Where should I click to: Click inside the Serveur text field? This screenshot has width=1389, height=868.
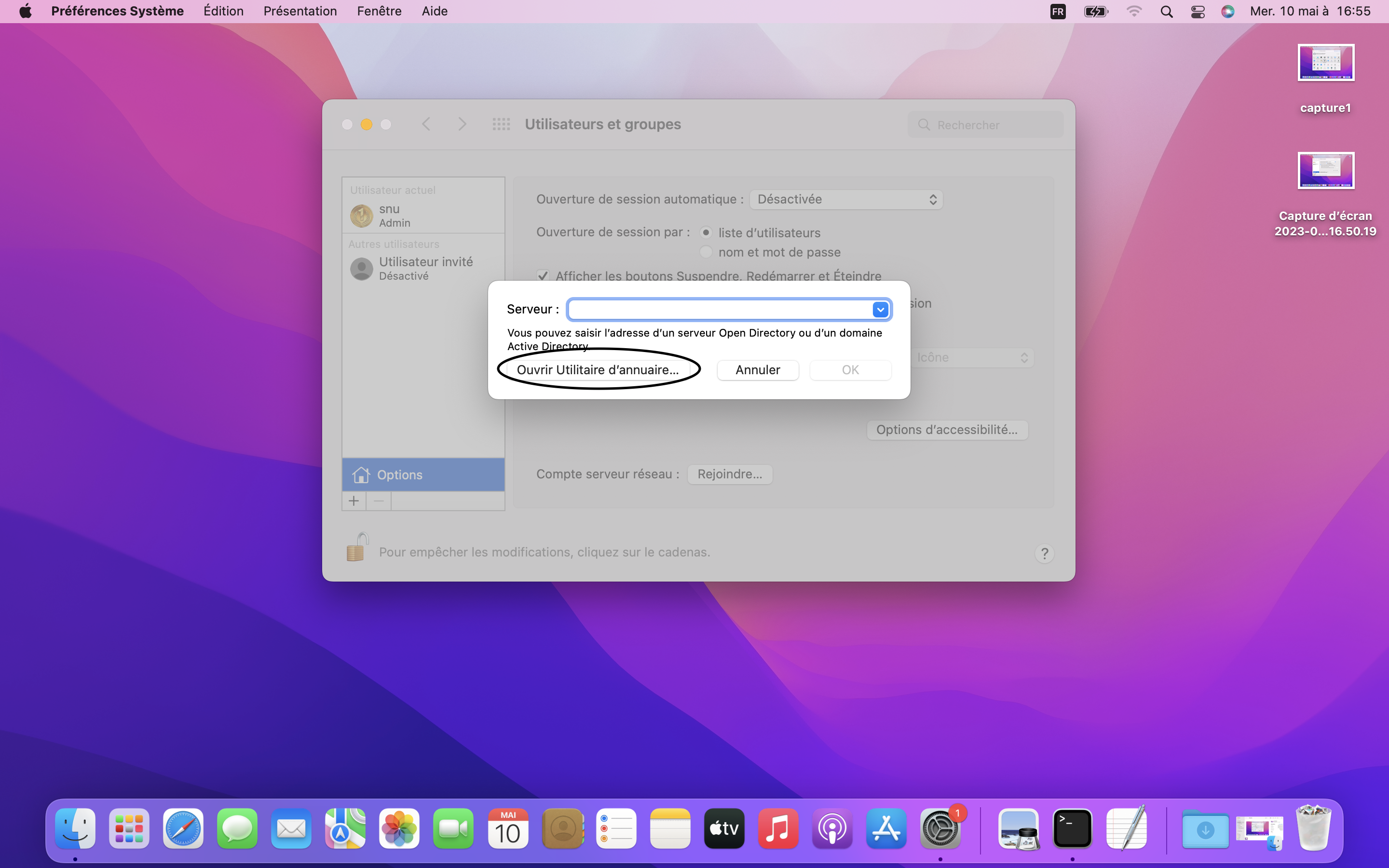tap(720, 310)
